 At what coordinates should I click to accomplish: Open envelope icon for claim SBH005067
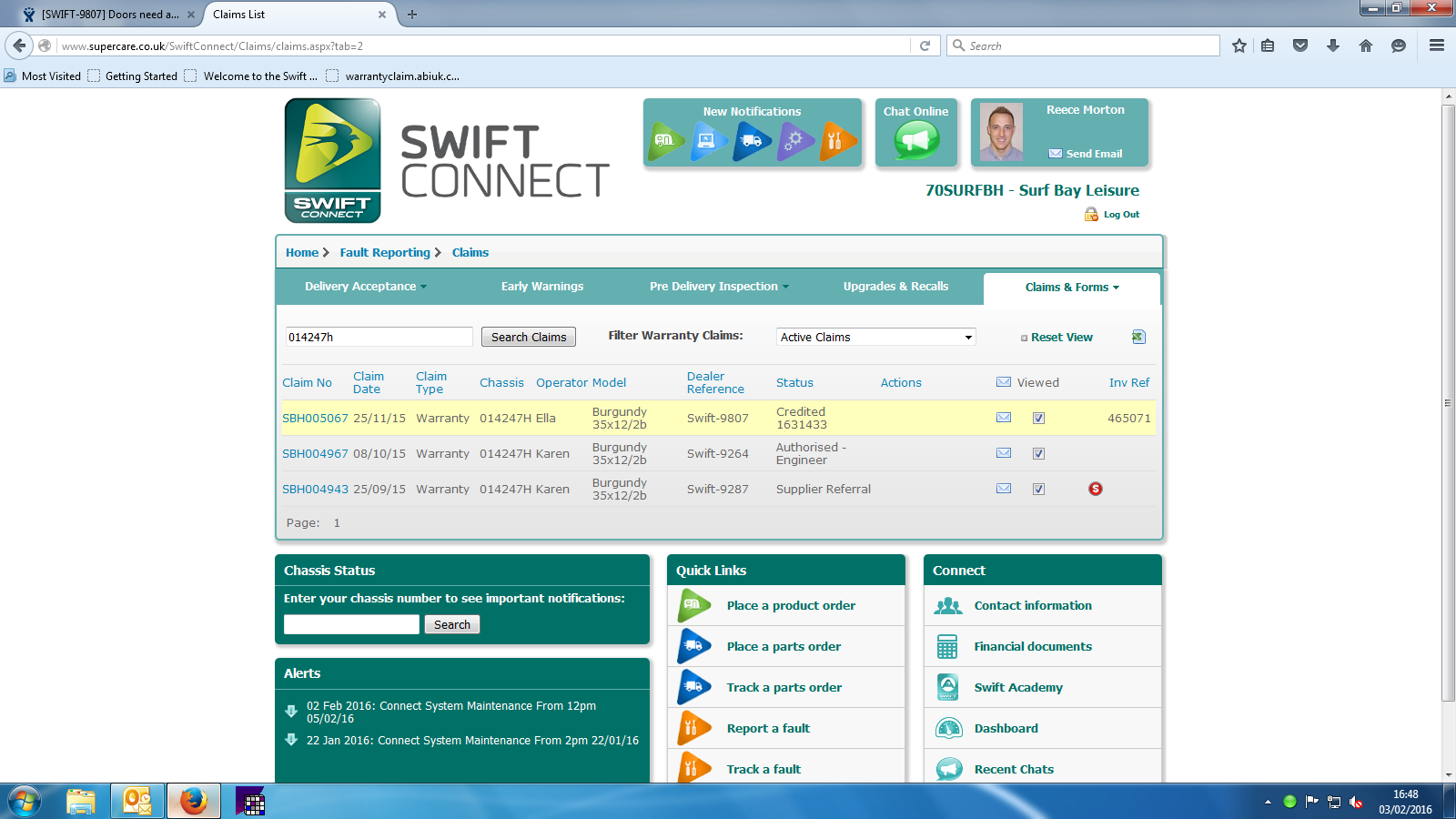1004,418
